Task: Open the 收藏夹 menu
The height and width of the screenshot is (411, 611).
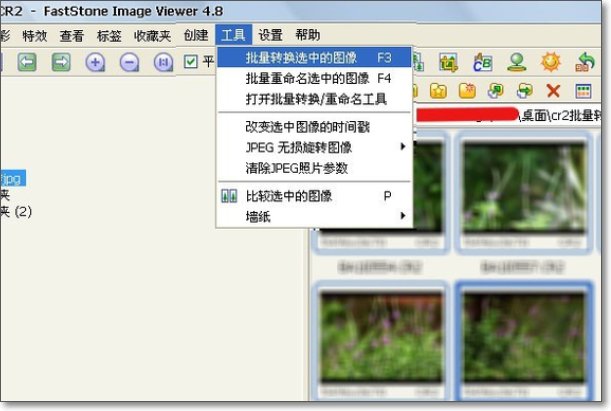Action: coord(152,36)
